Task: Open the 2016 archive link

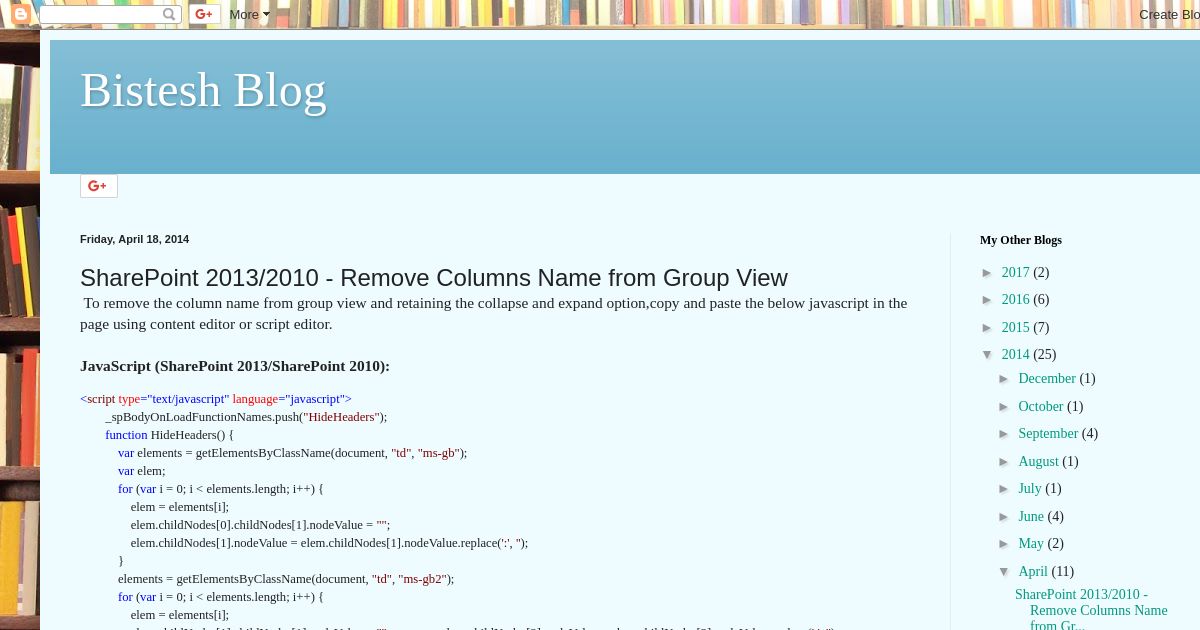Action: (x=1015, y=299)
